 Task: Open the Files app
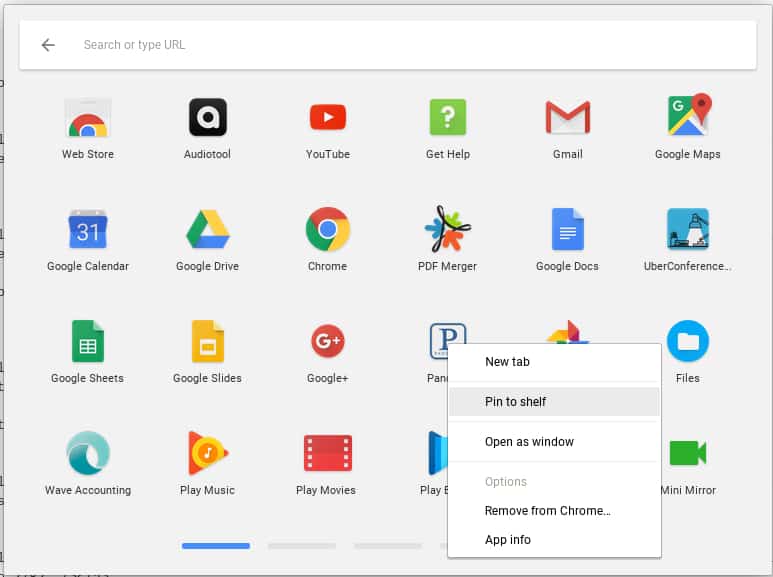688,341
